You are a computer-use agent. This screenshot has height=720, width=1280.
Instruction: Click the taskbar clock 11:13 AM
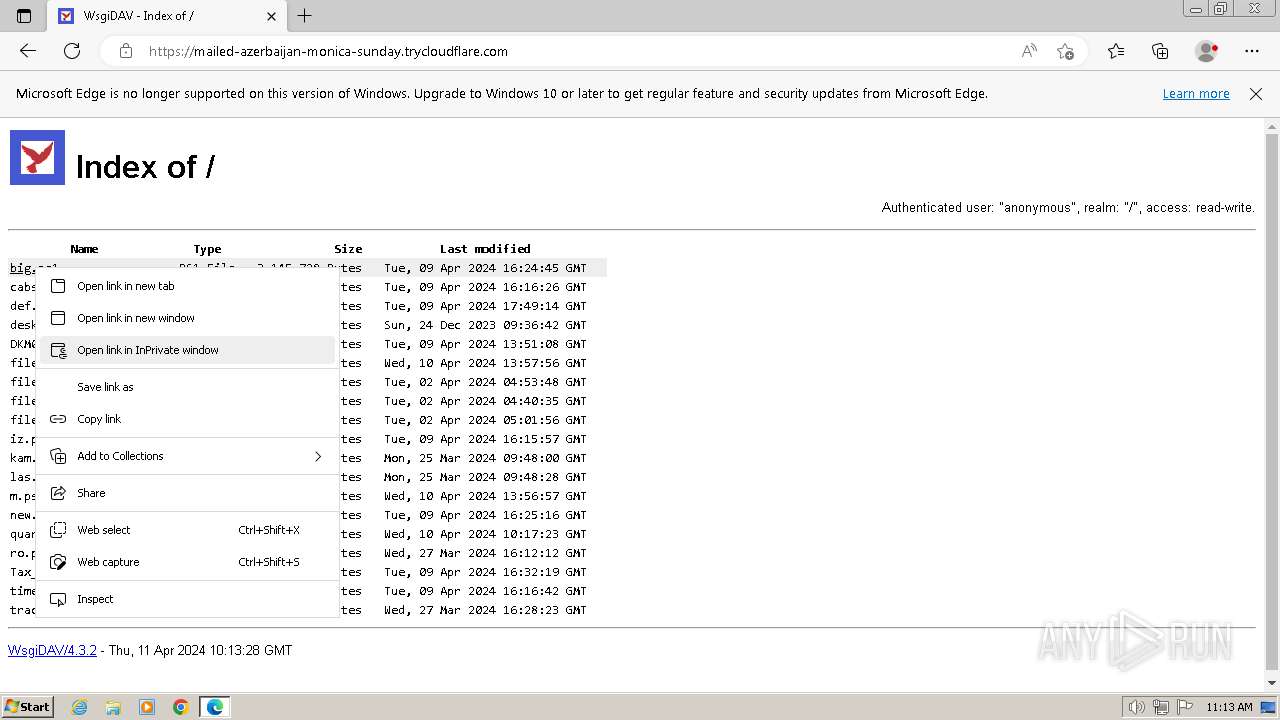(1229, 707)
